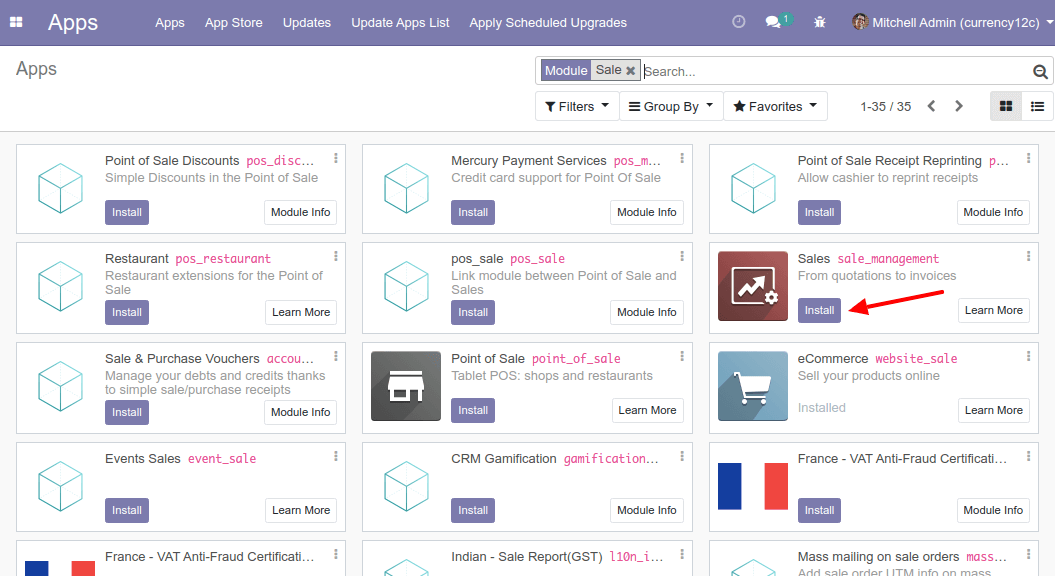
Task: Click cube icon of pos_sale module
Action: (406, 287)
